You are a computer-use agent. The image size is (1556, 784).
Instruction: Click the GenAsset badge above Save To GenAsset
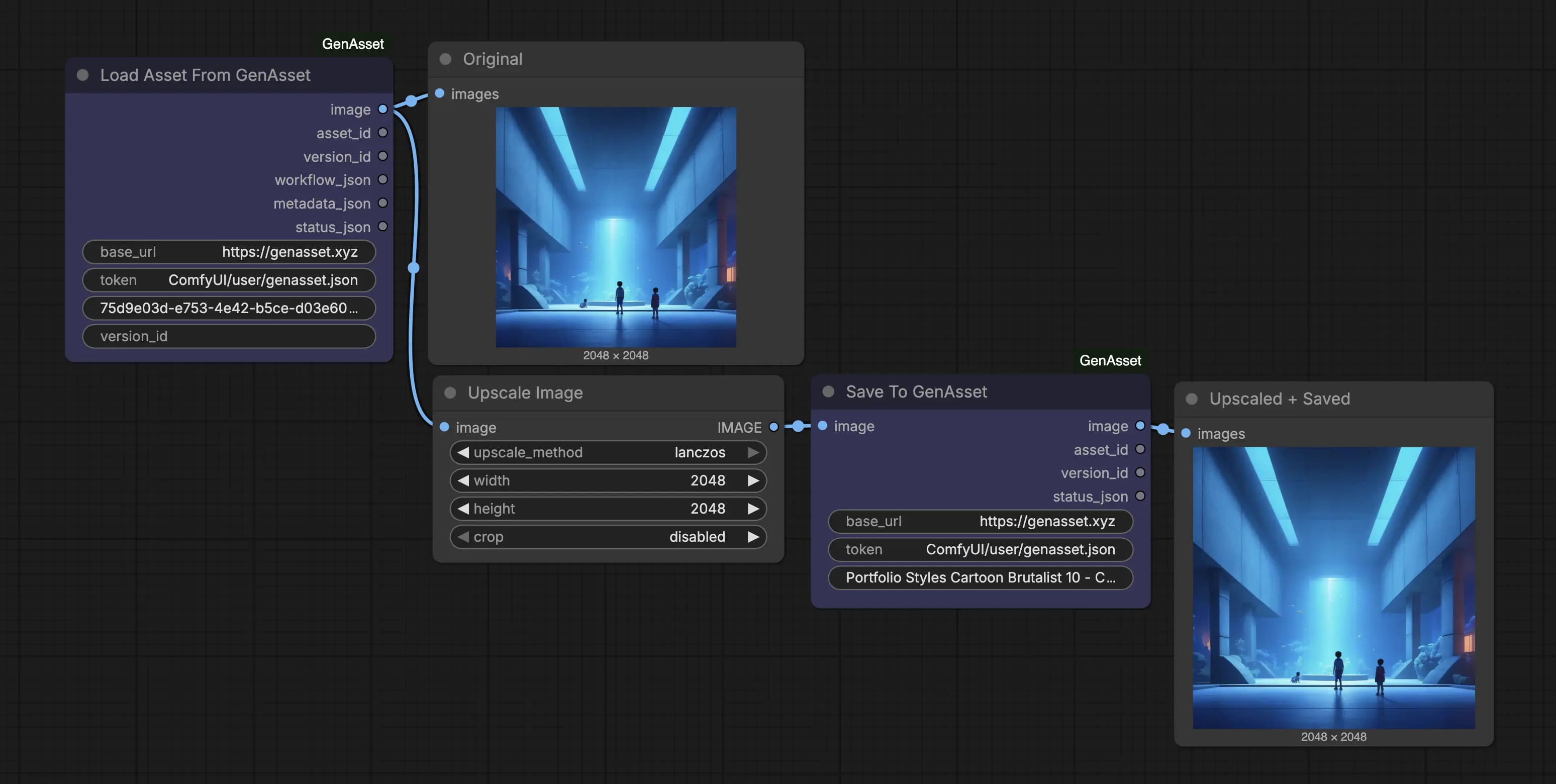tap(1110, 361)
